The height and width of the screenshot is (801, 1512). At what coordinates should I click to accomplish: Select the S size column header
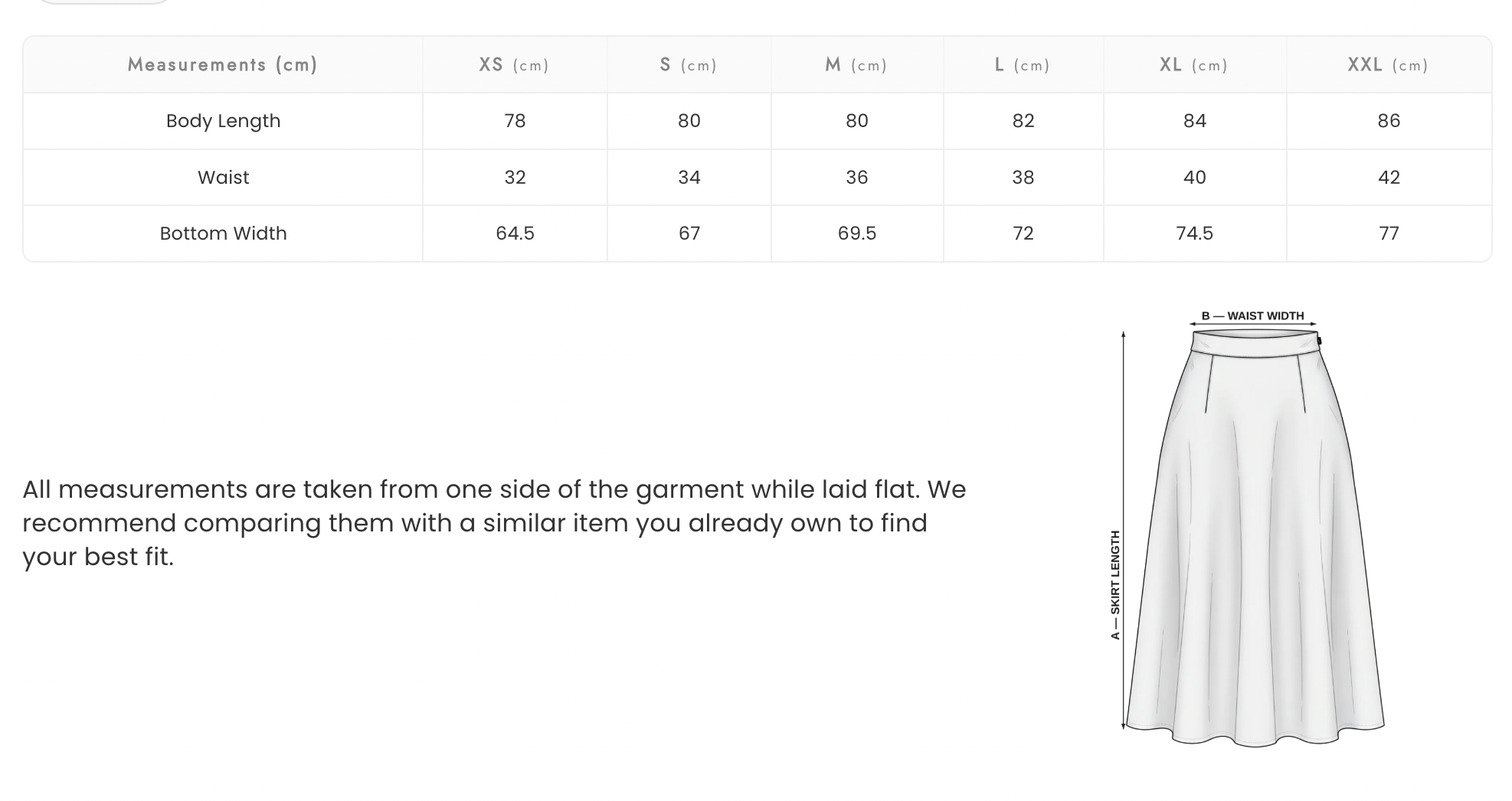689,65
